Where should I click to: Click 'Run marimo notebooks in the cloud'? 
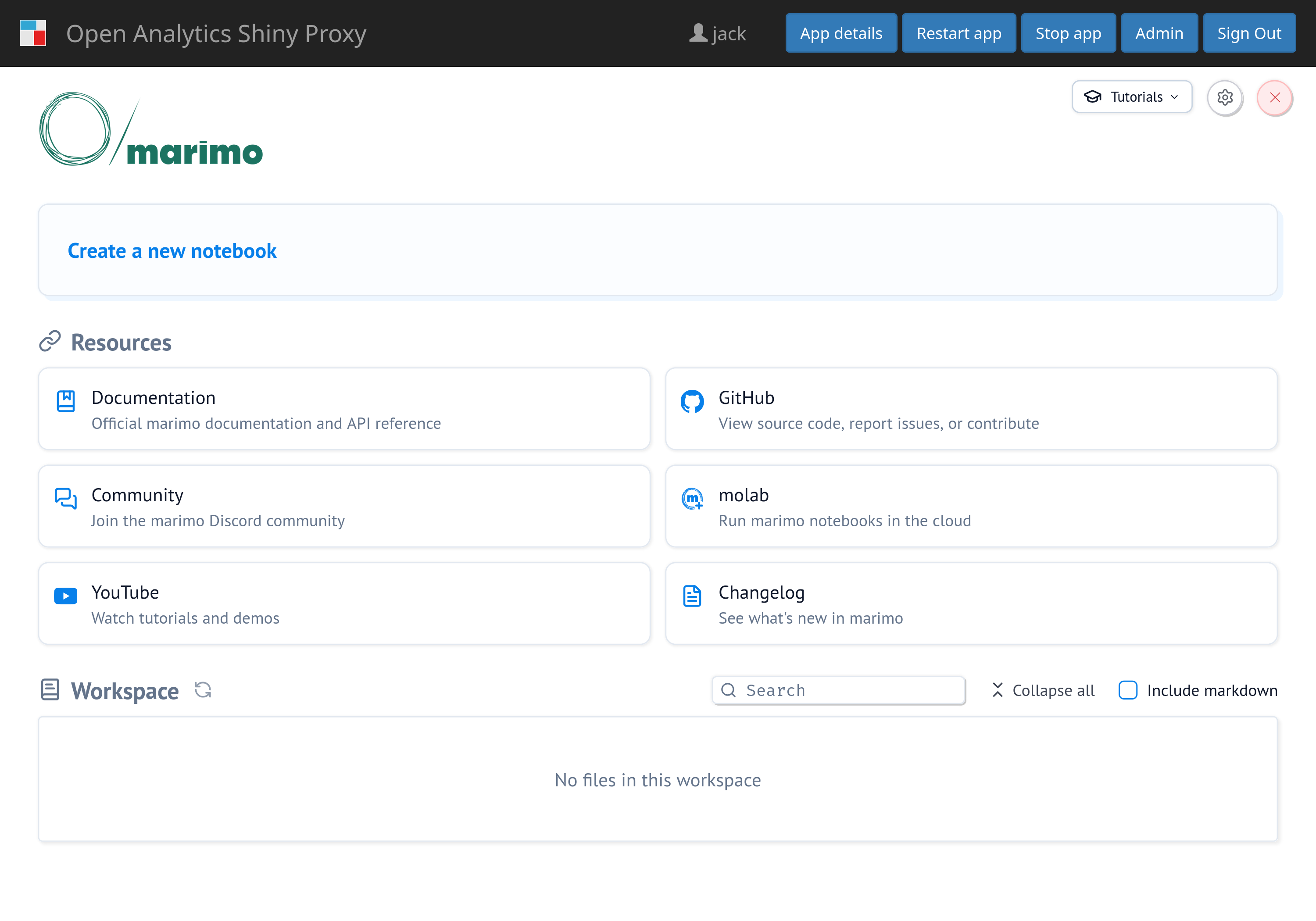pyautogui.click(x=845, y=521)
